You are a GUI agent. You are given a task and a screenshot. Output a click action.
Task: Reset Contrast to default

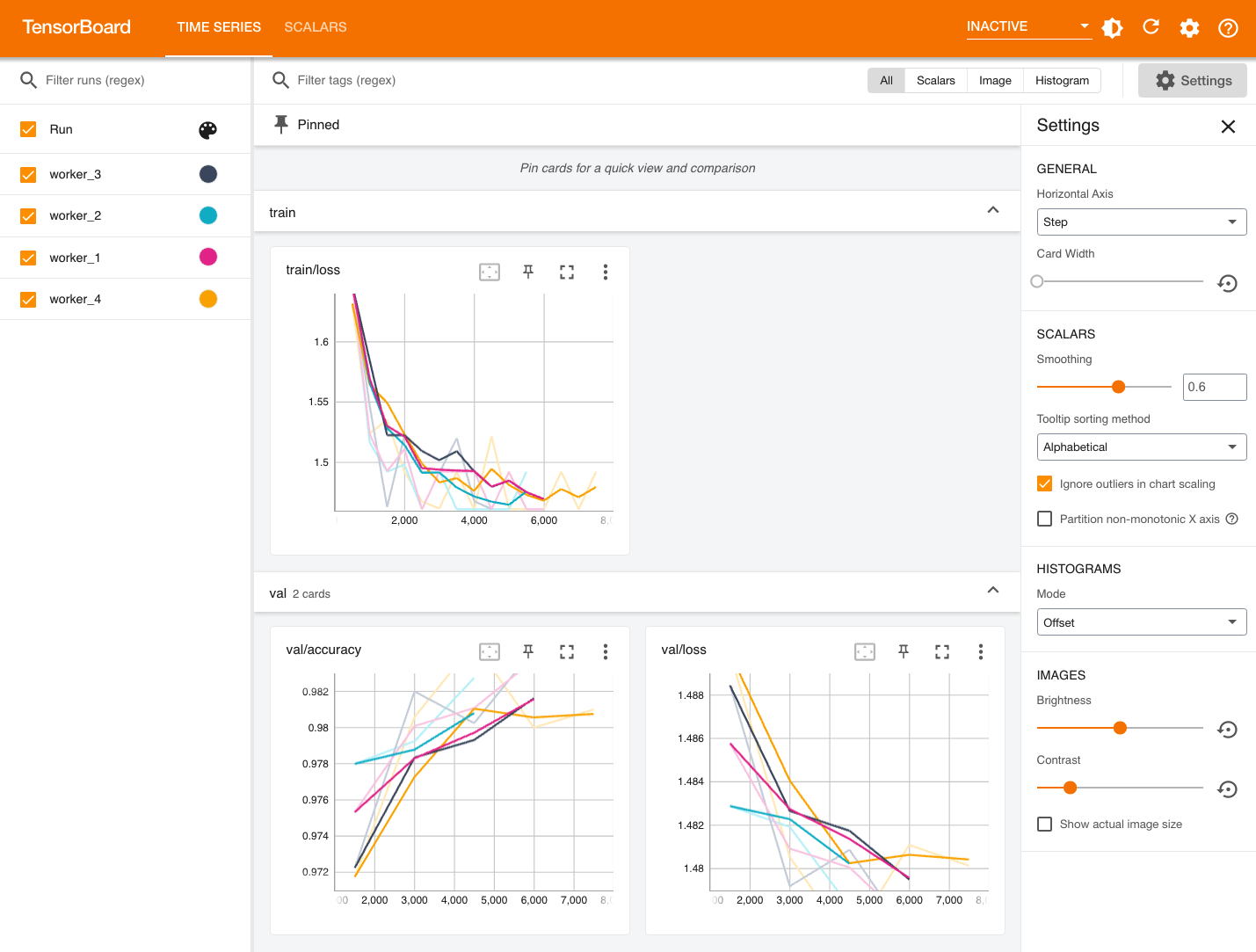tap(1228, 789)
